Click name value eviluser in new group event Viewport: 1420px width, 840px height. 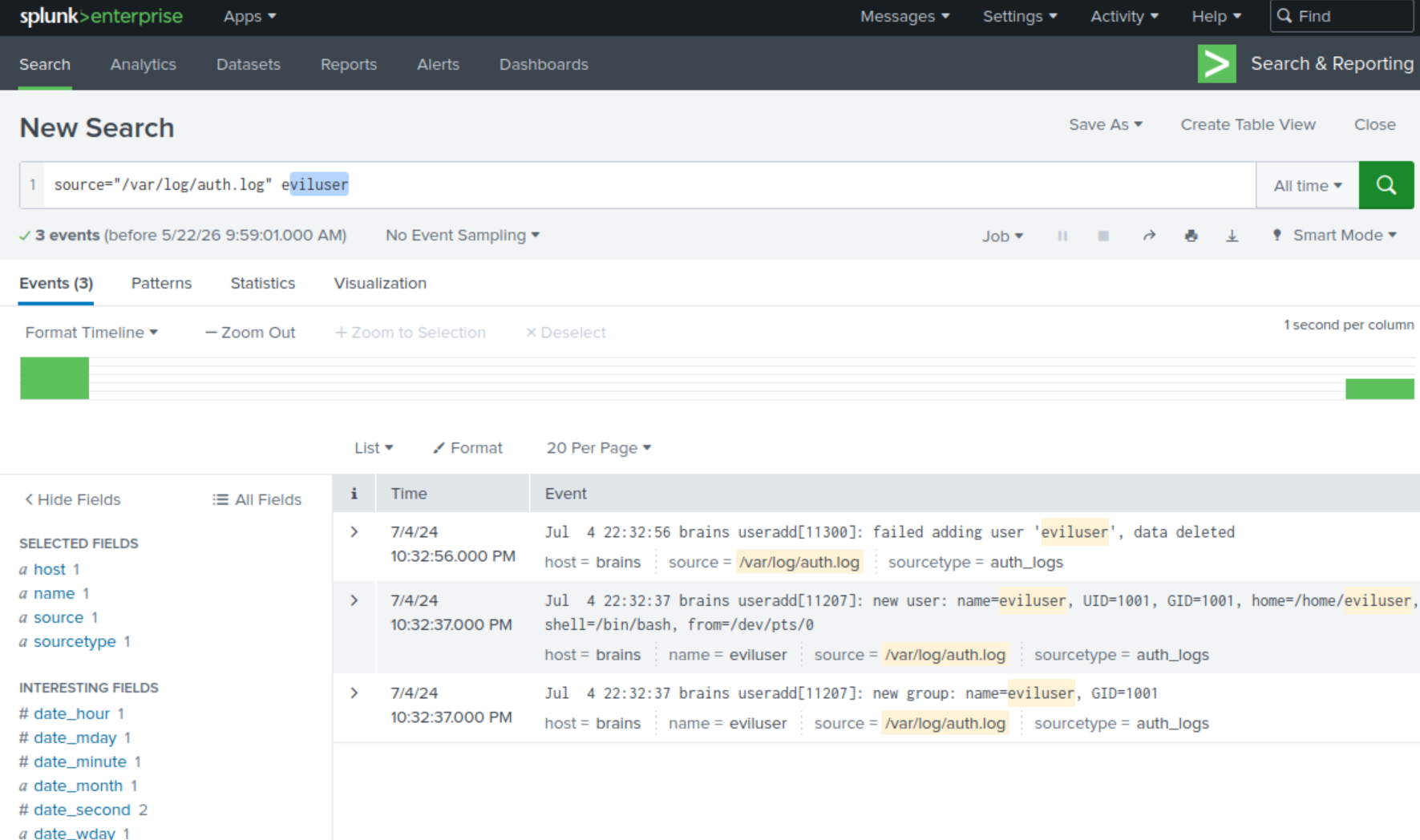coord(758,723)
